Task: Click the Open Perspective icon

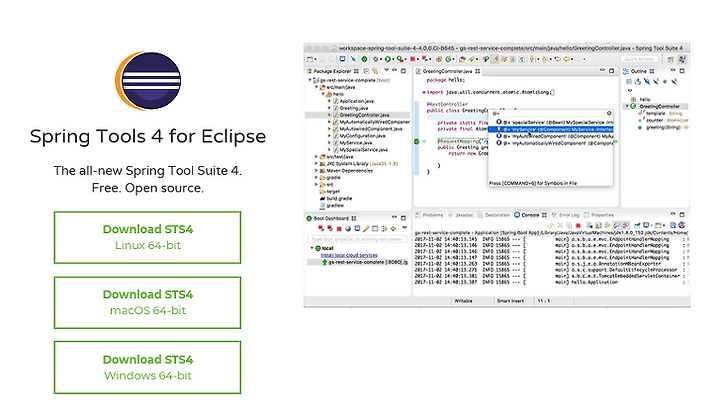Action: coord(670,59)
